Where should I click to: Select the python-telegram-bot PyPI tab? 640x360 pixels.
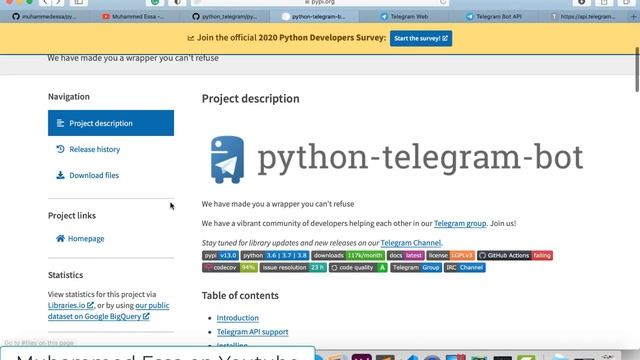coord(314,17)
